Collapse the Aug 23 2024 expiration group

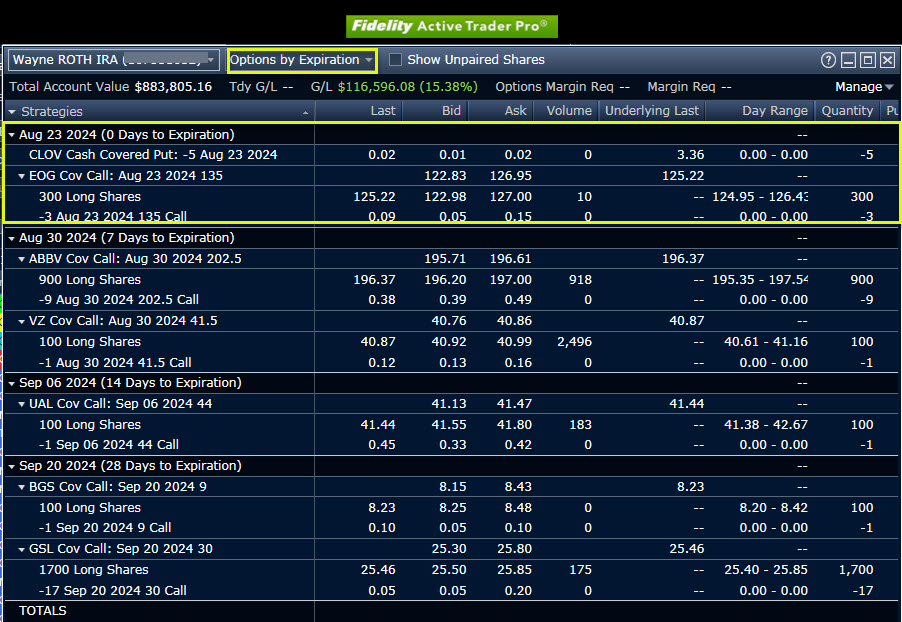tap(12, 135)
